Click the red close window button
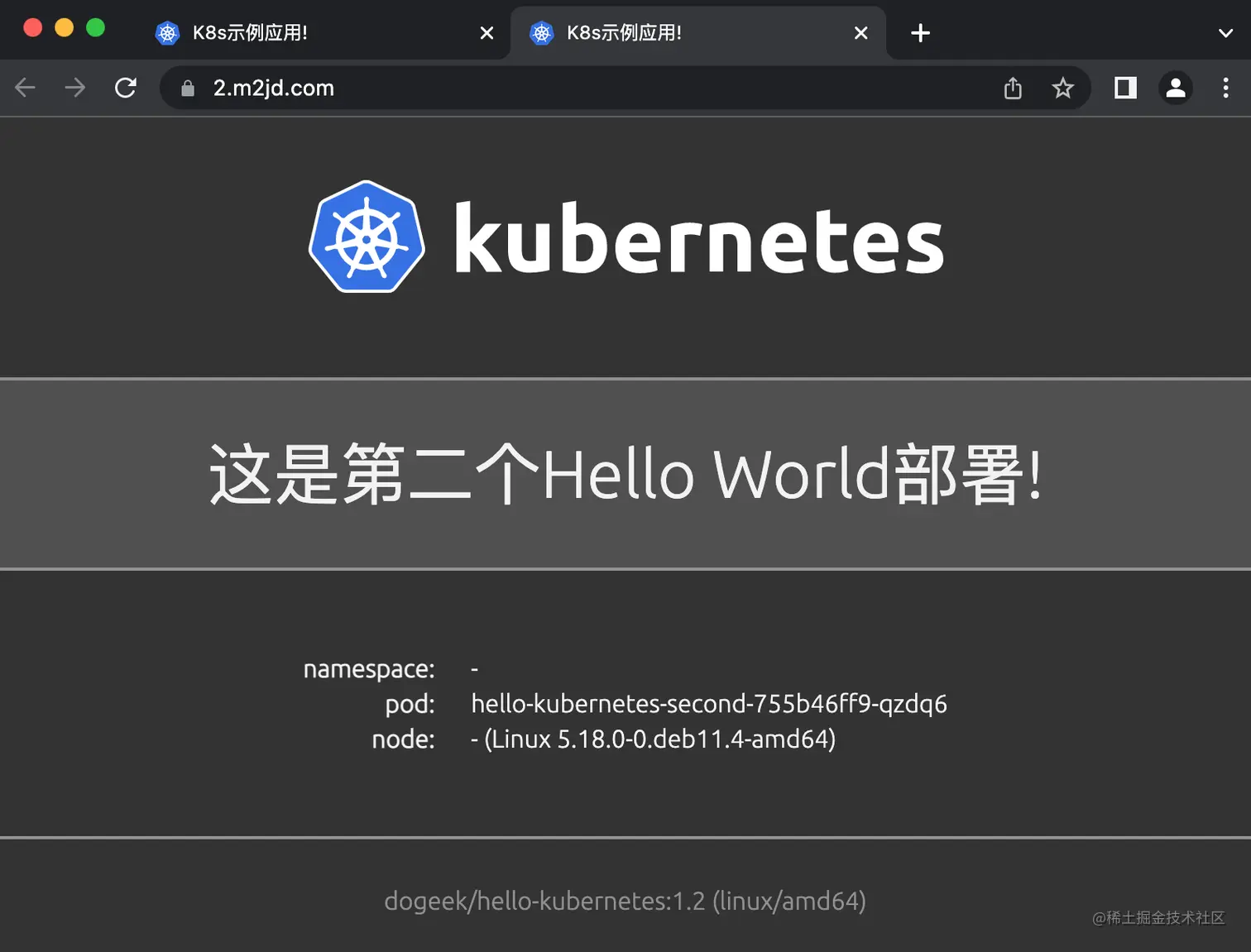Image resolution: width=1251 pixels, height=952 pixels. [x=33, y=27]
